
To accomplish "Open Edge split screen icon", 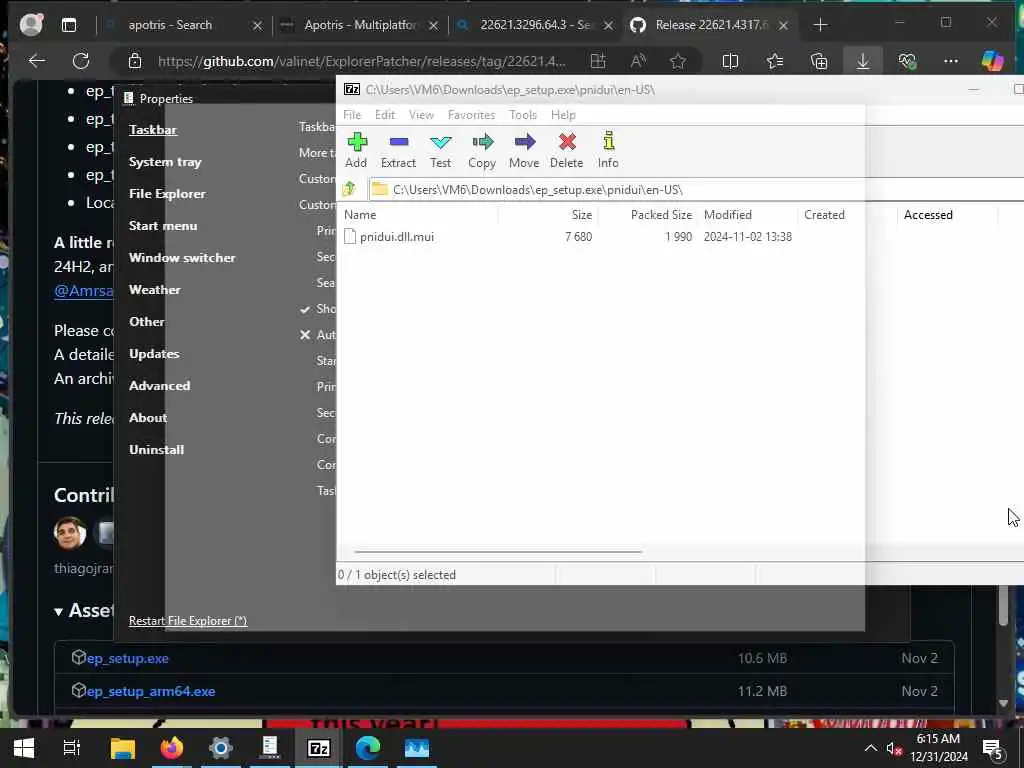I will pyautogui.click(x=730, y=61).
